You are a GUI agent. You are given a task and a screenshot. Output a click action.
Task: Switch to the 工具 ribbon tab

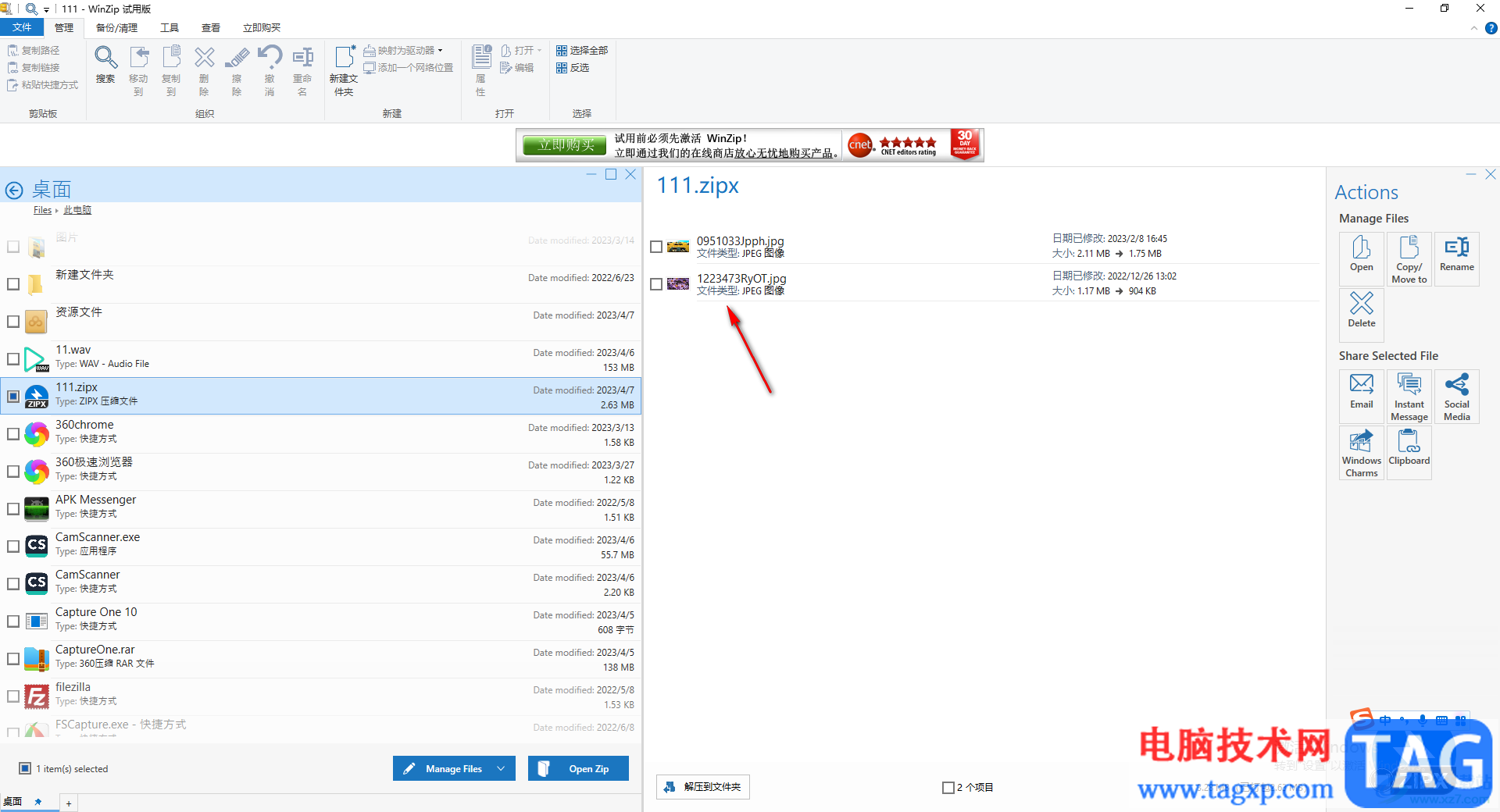(x=170, y=27)
